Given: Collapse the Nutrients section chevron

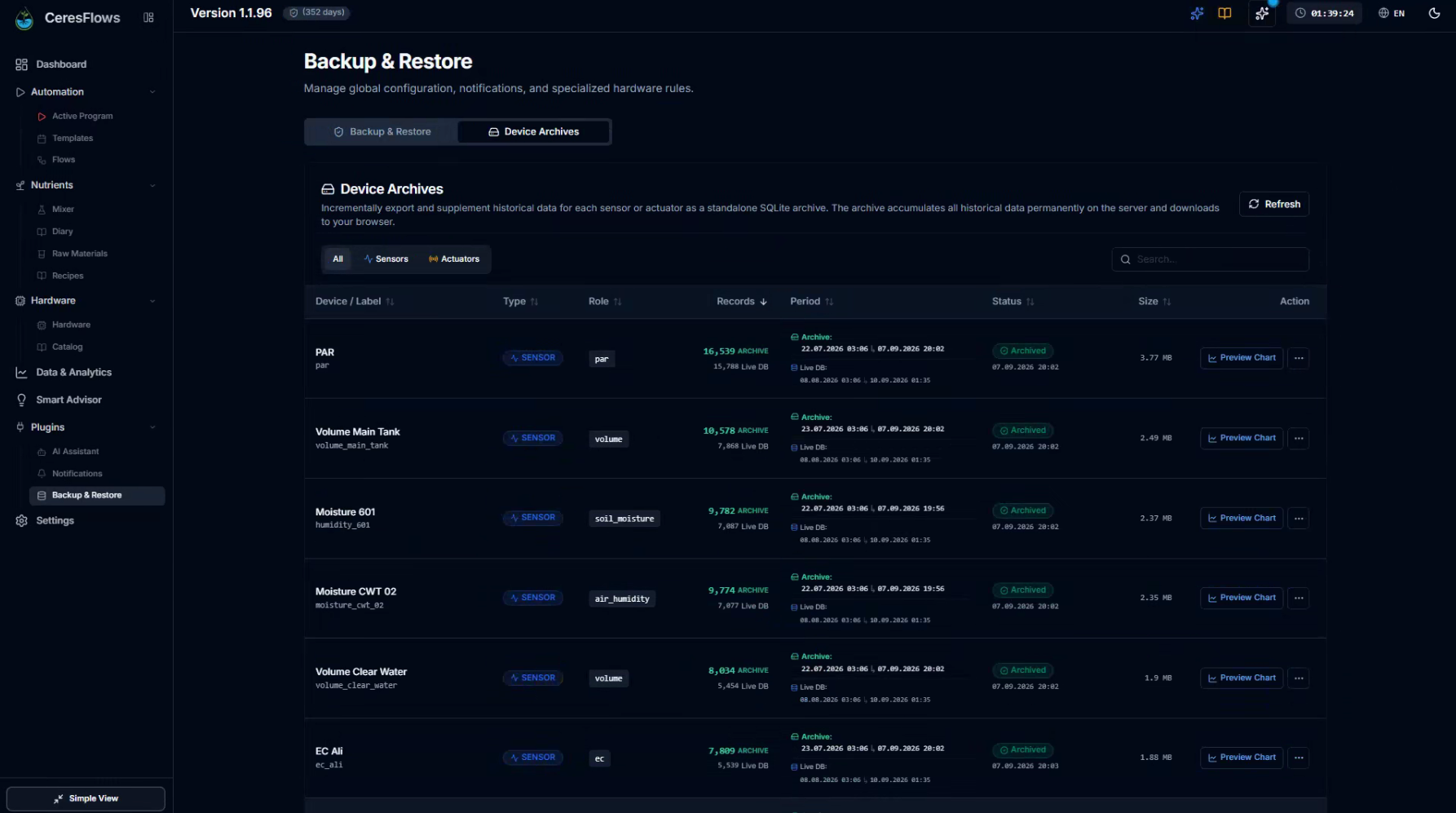Looking at the screenshot, I should pyautogui.click(x=152, y=185).
